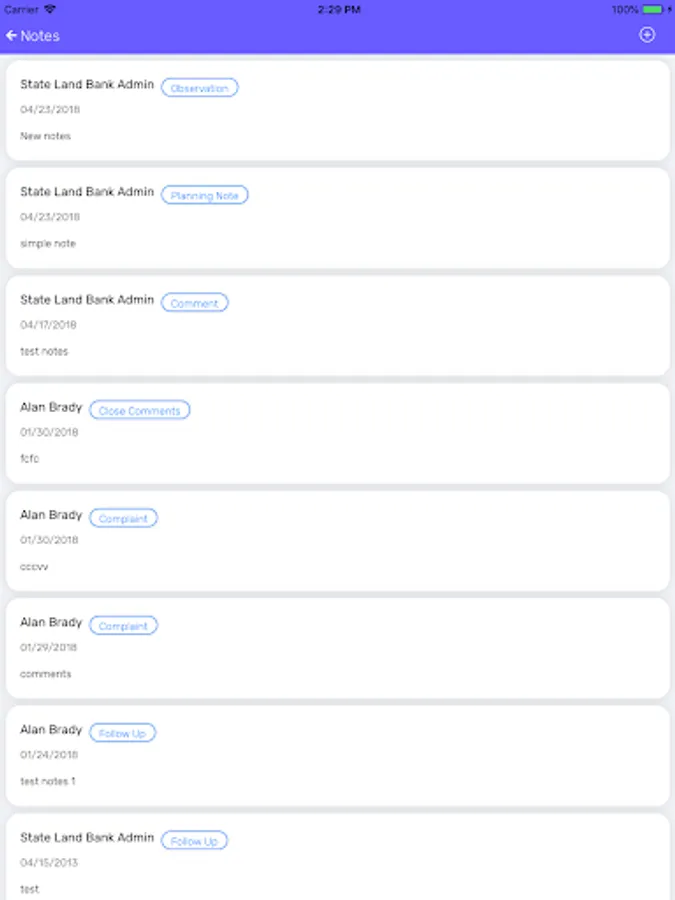Tap the Notes header title
This screenshot has width=675, height=900.
[40, 36]
